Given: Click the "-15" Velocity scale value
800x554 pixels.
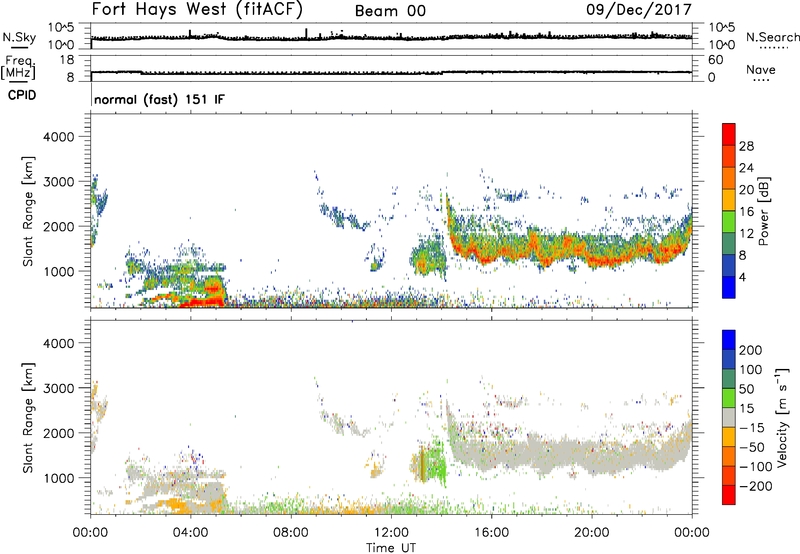Looking at the screenshot, I should [x=751, y=427].
